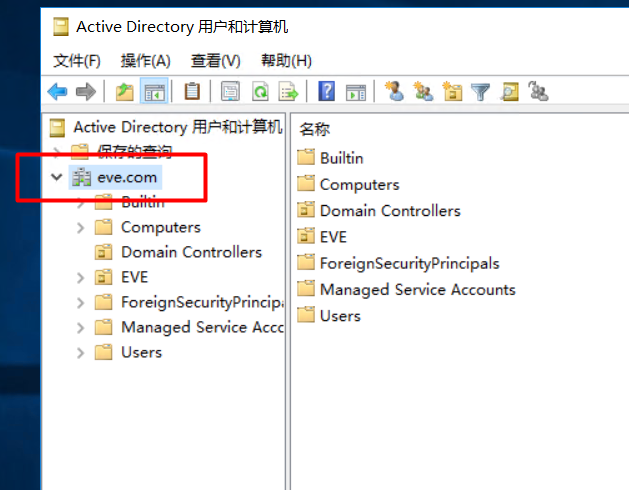Select Managed Service Accounts in the left tree
This screenshot has width=629, height=490.
coord(202,327)
